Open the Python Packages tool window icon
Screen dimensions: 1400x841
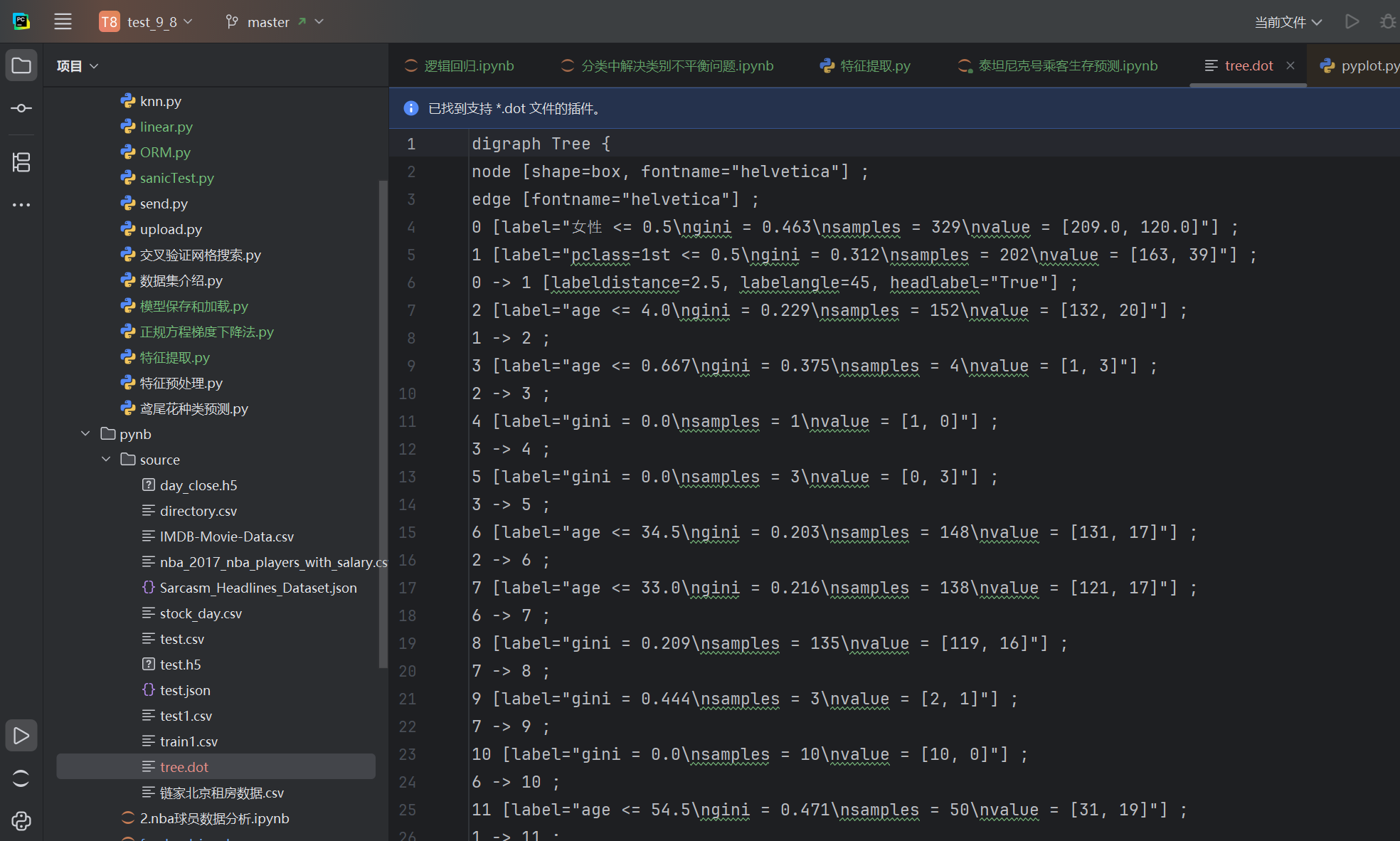21,778
